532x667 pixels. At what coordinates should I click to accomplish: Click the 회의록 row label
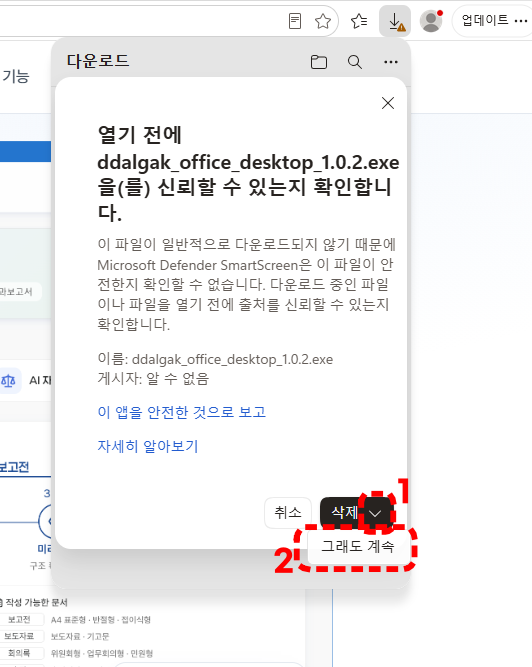click(19, 653)
